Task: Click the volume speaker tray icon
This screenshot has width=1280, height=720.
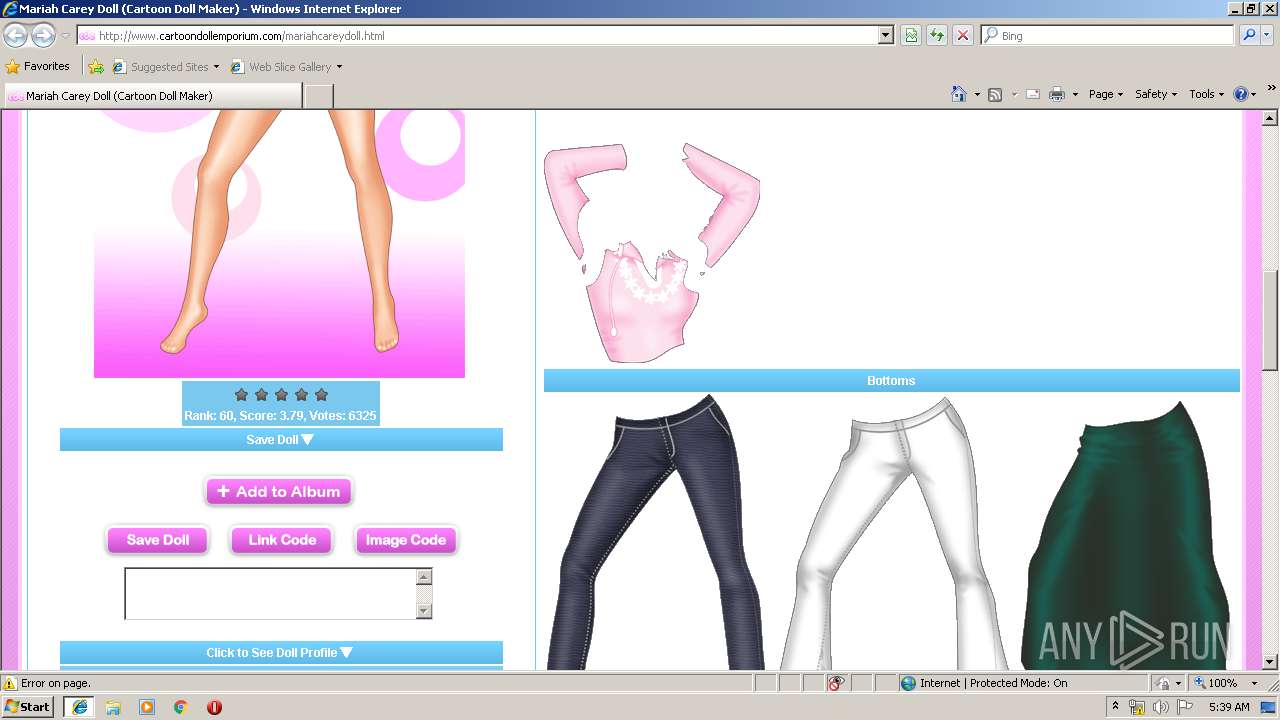Action: [x=1160, y=707]
